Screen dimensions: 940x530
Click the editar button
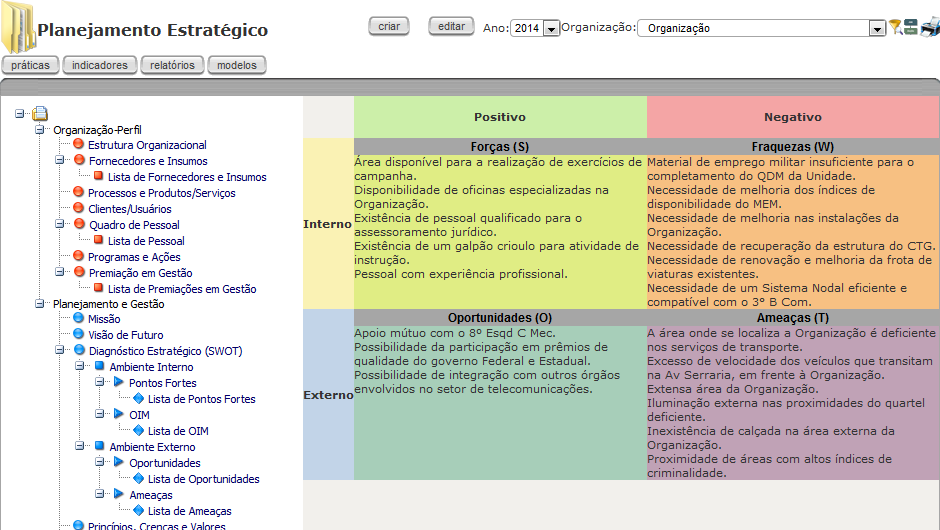(x=451, y=26)
